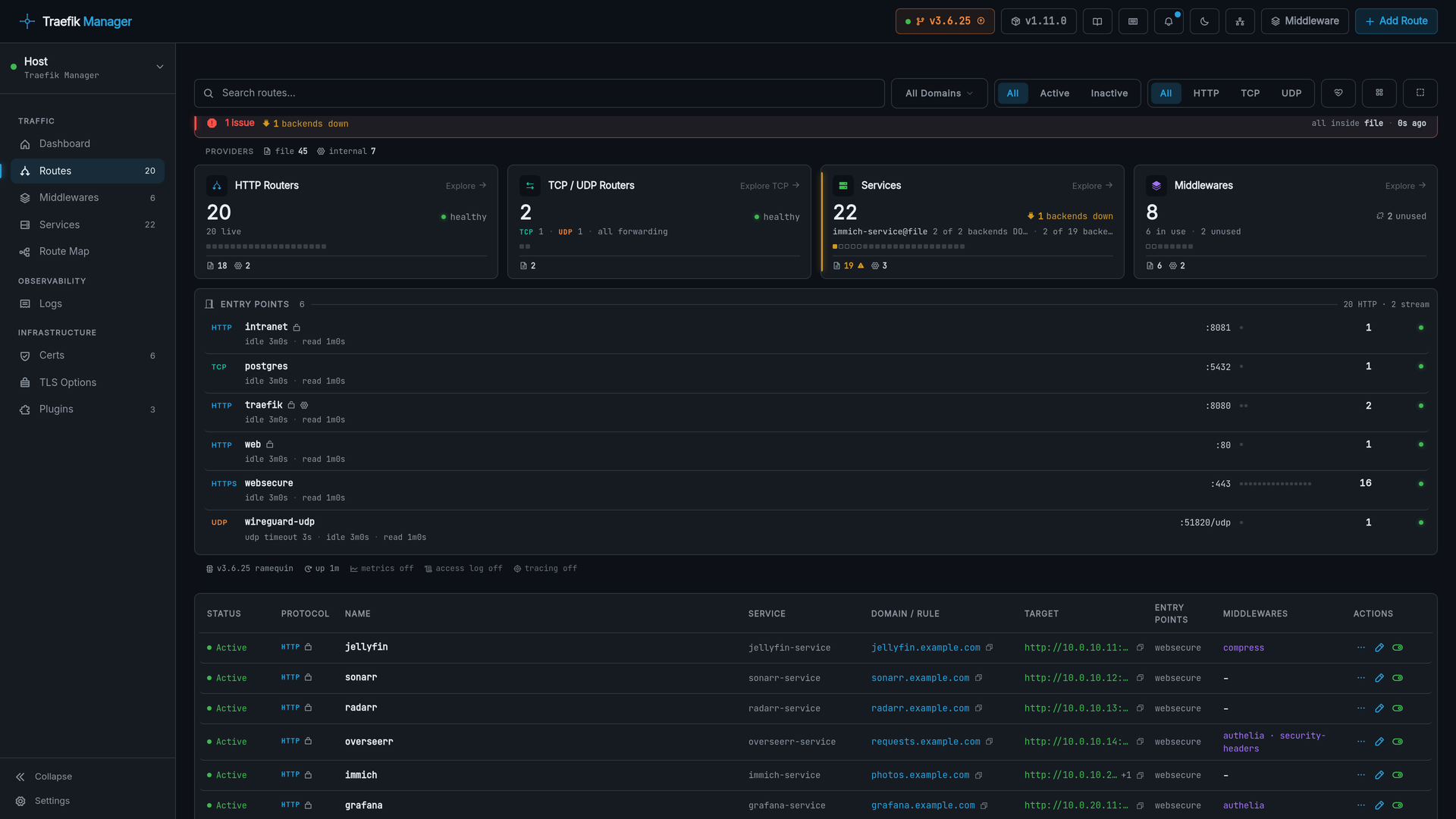This screenshot has height=819, width=1456.
Task: Click the Services backend status bar
Action: pyautogui.click(x=899, y=246)
